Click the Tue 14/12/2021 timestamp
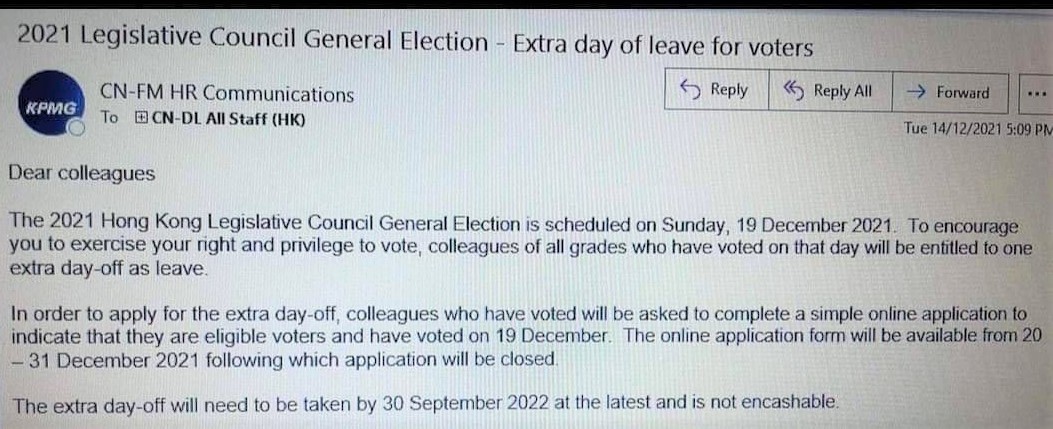This screenshot has width=1053, height=429. [976, 128]
